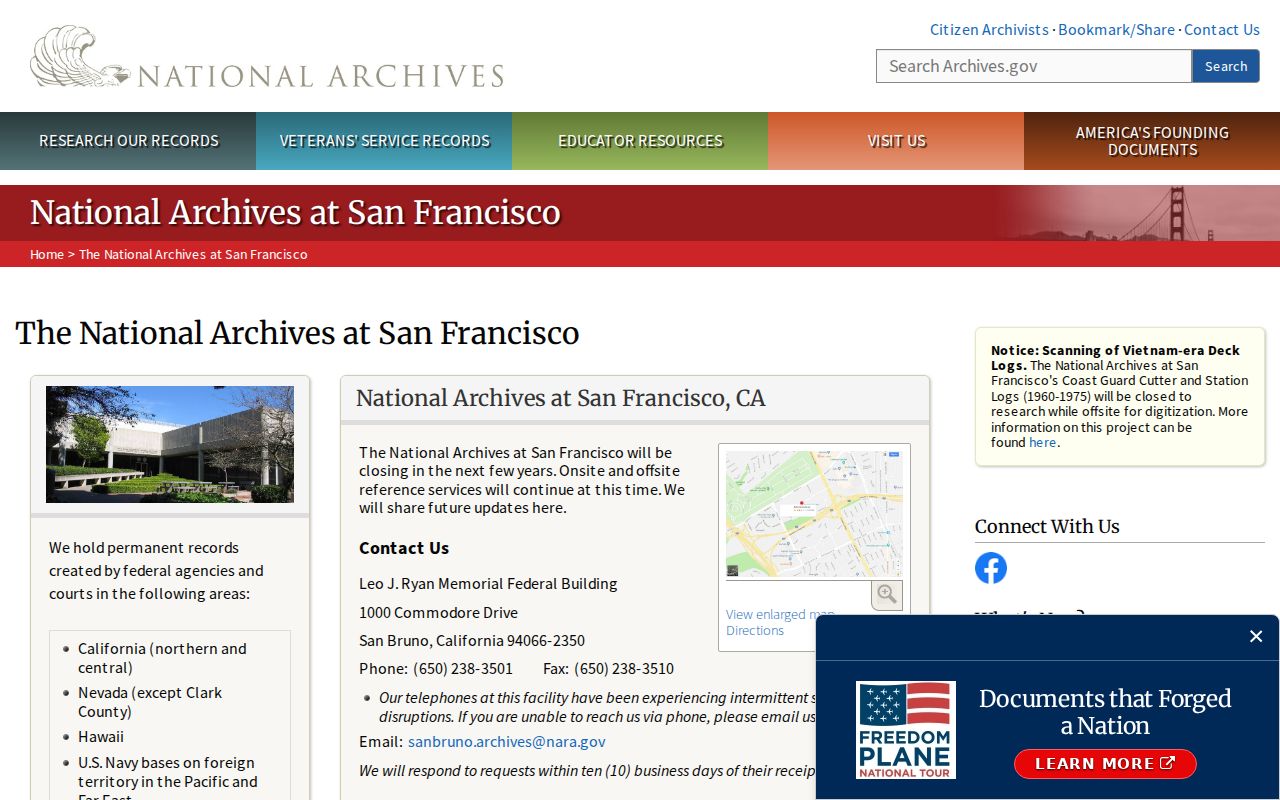Click the Search button
Screen dimensions: 1280x800
coord(1226,66)
